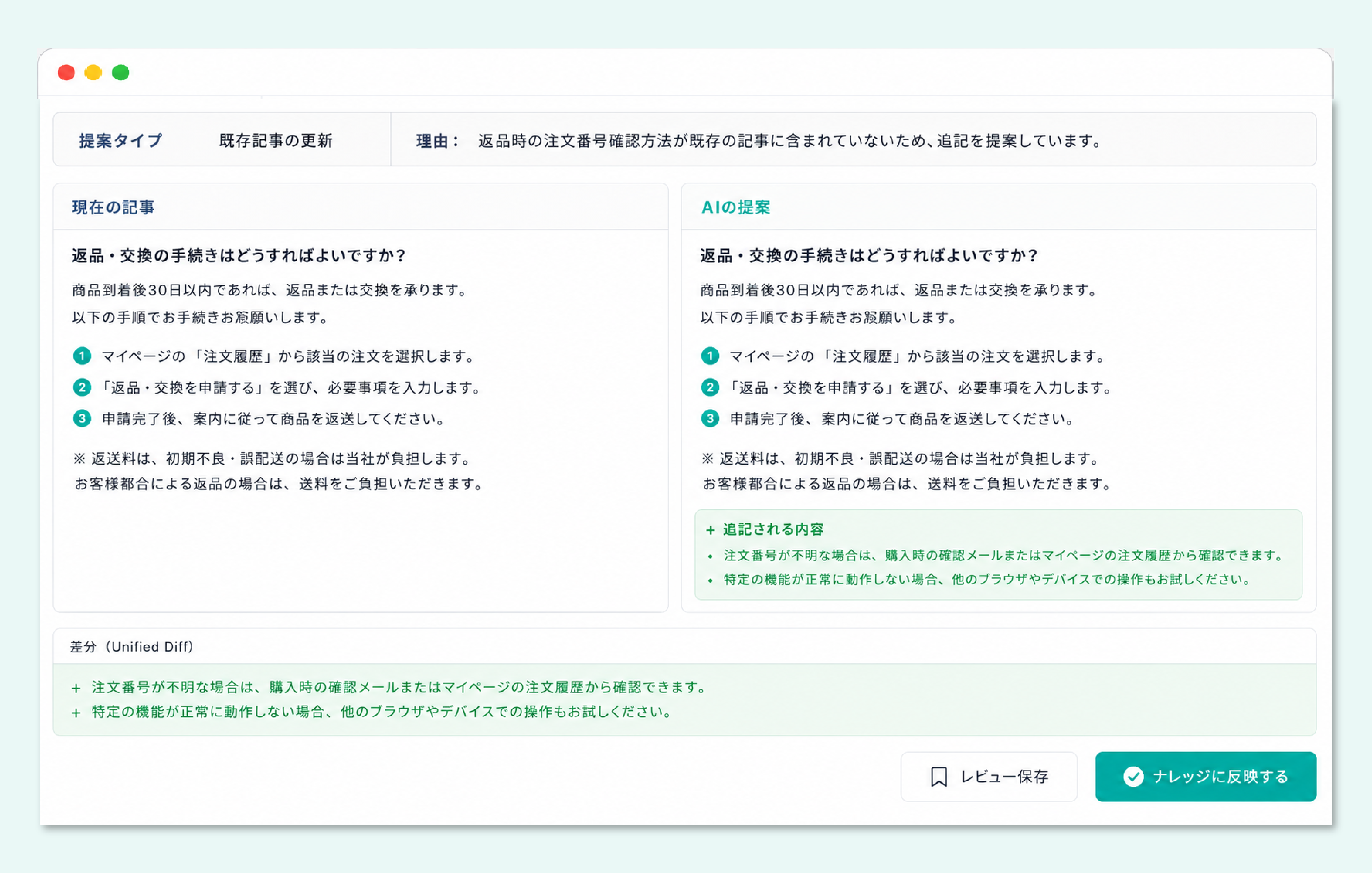Screen dimensions: 1372x873
Task: Click 以下の手順で line in 現在の記事
Action: (x=200, y=317)
